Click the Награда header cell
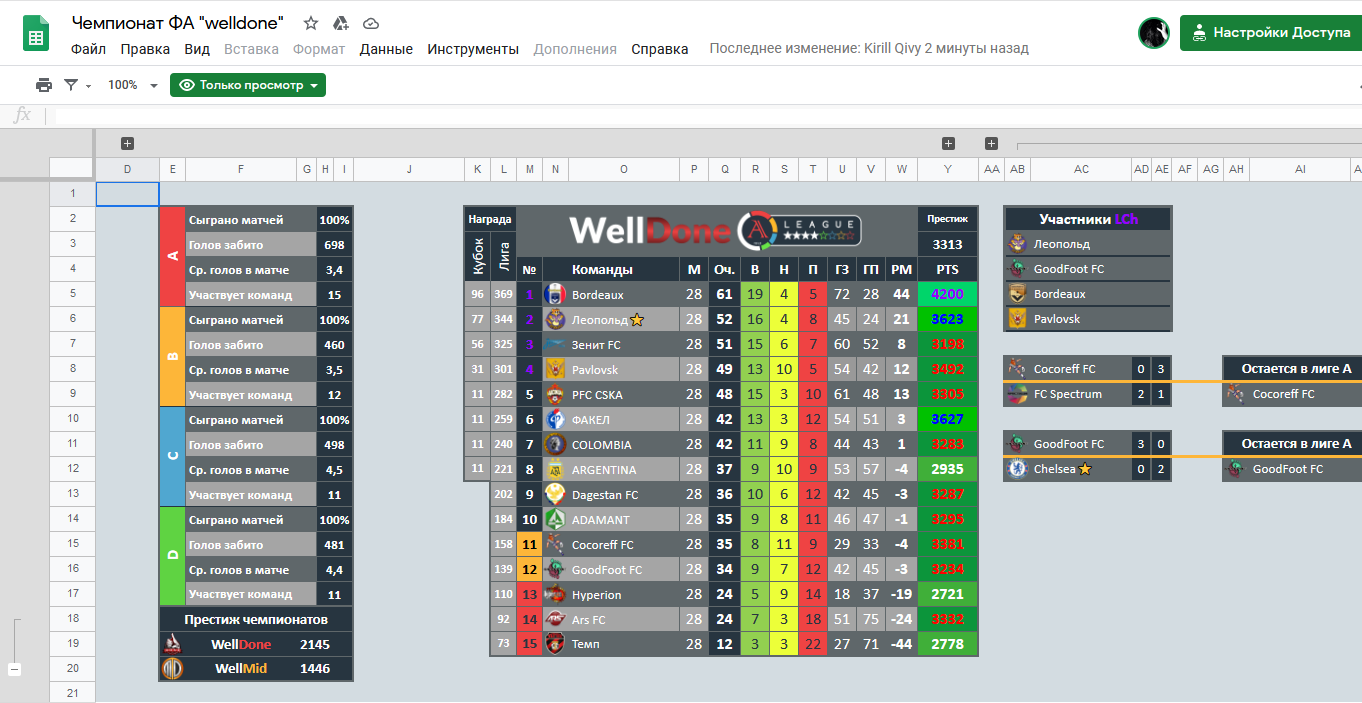The image size is (1362, 703). click(x=490, y=219)
